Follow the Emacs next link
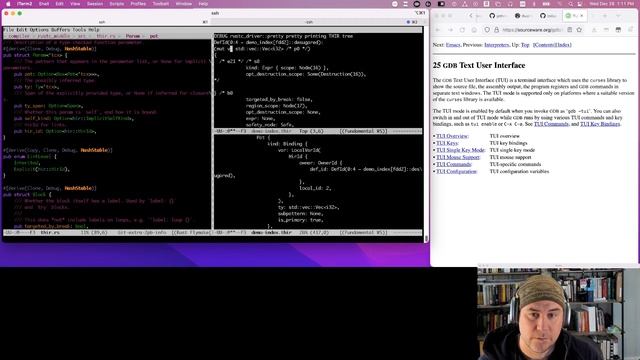Image resolution: width=640 pixels, height=360 pixels. tap(453, 45)
